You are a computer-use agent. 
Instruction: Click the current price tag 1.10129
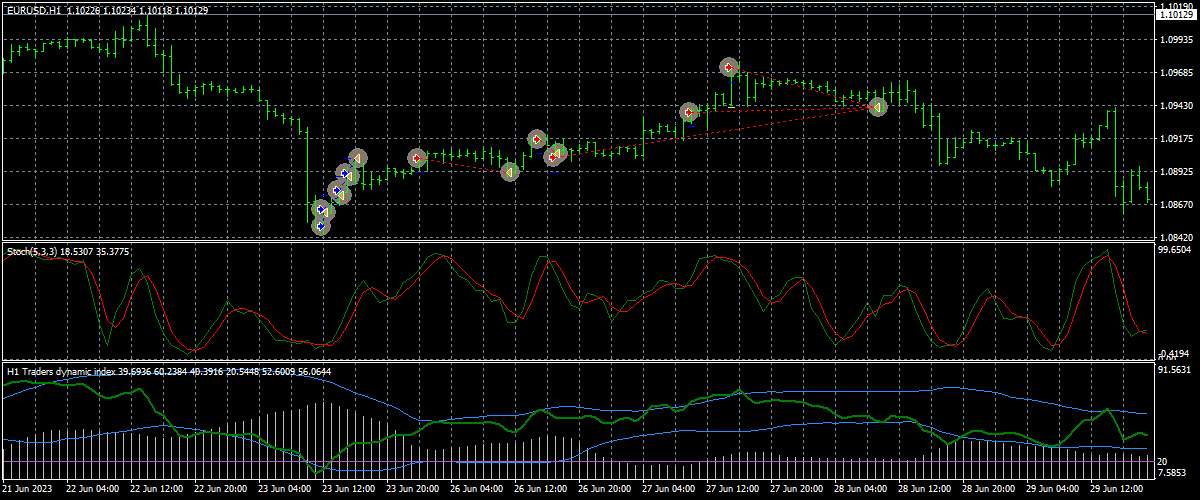click(1174, 14)
